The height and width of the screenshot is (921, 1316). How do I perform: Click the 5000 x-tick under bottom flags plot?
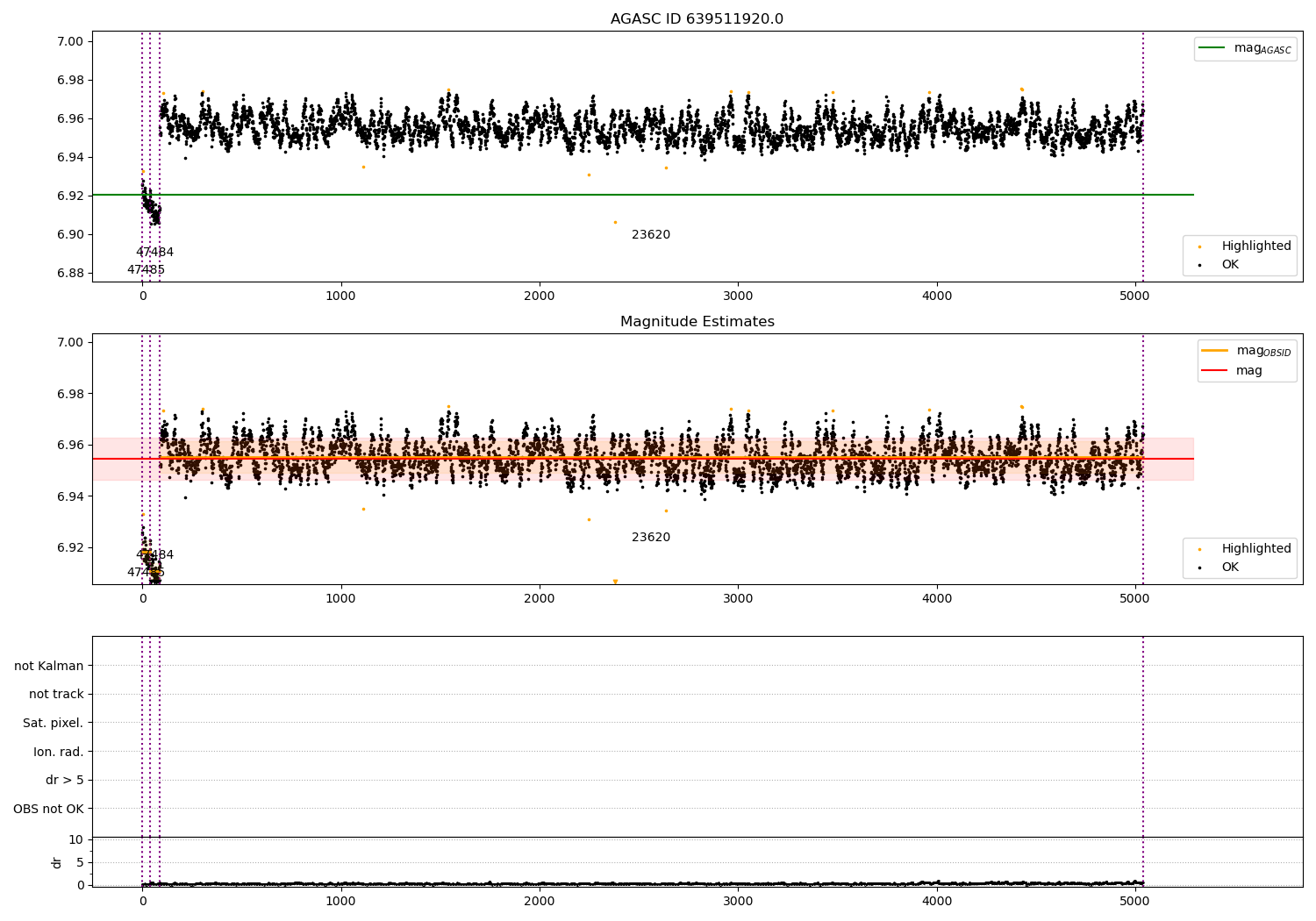[1135, 900]
